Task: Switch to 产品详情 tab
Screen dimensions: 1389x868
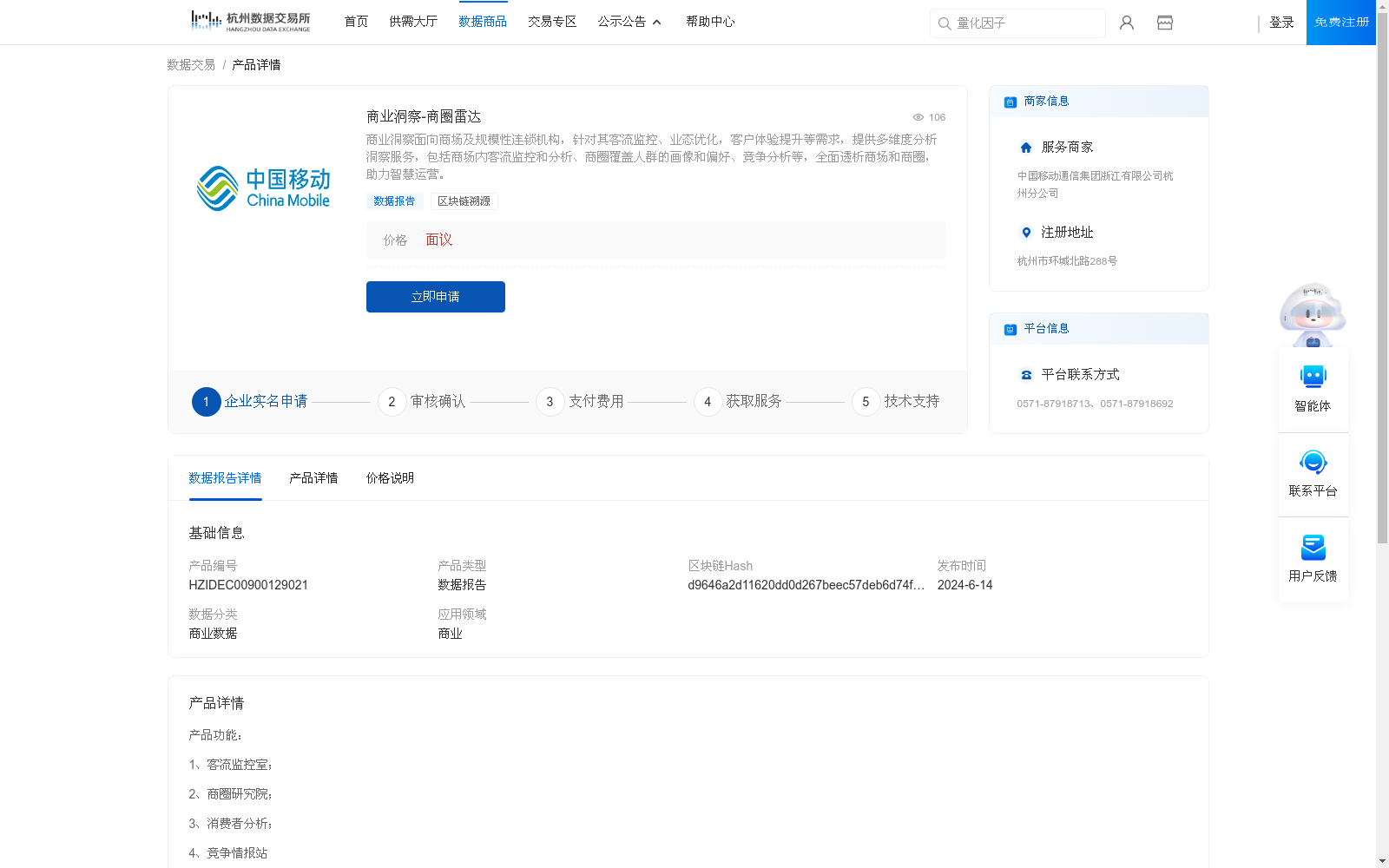Action: (313, 478)
